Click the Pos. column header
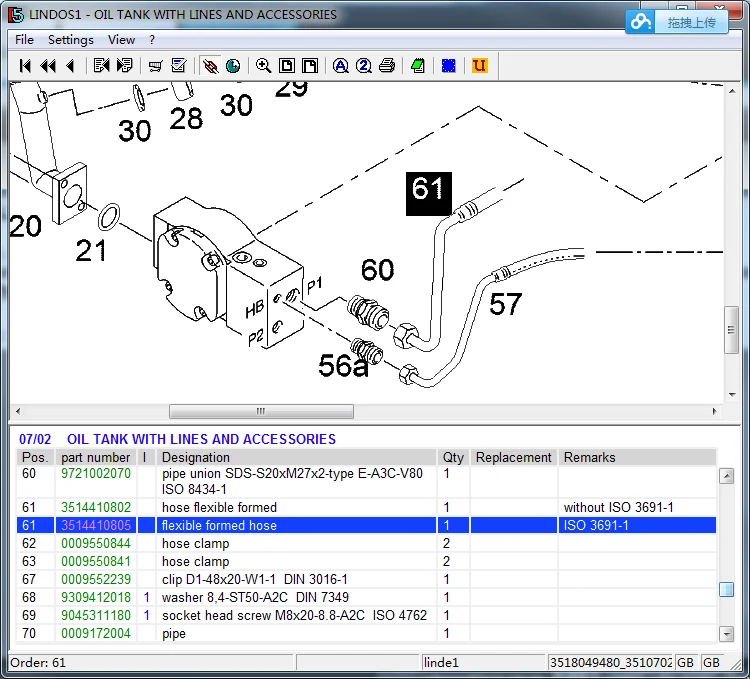This screenshot has width=750, height=679. point(35,458)
